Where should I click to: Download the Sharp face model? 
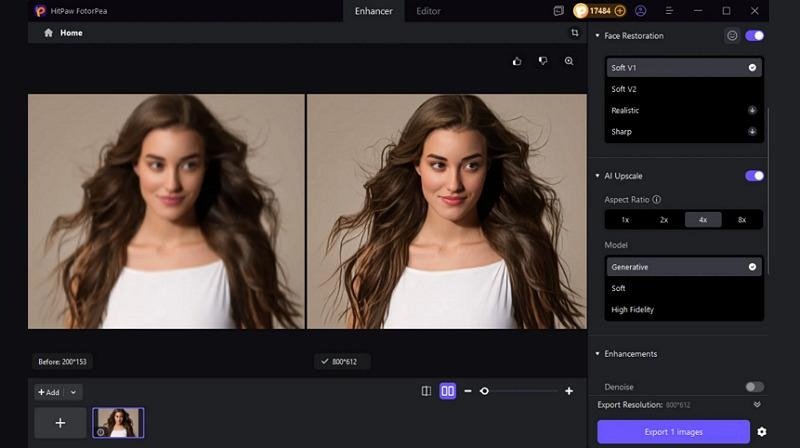click(x=752, y=132)
